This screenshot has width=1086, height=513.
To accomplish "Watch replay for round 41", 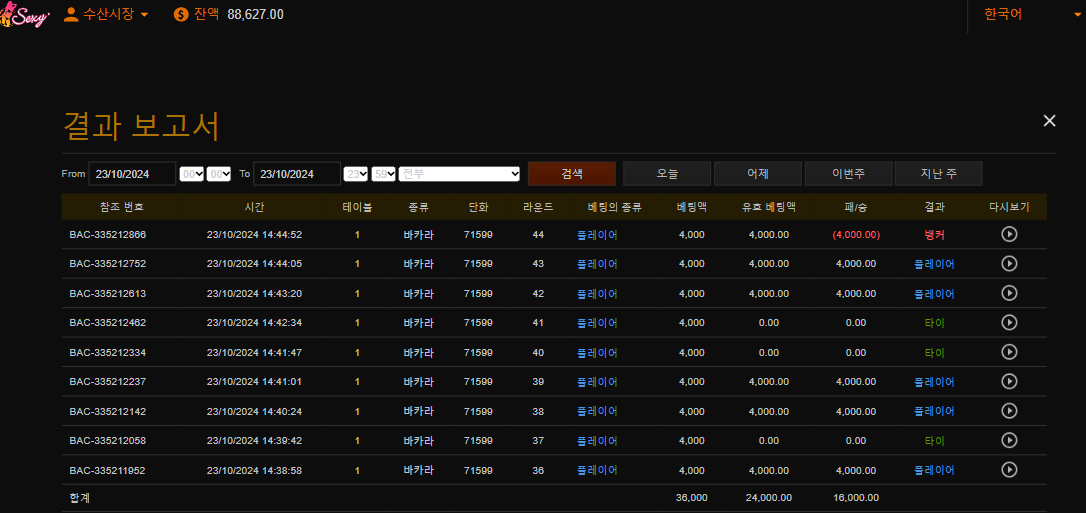I will pos(1009,322).
